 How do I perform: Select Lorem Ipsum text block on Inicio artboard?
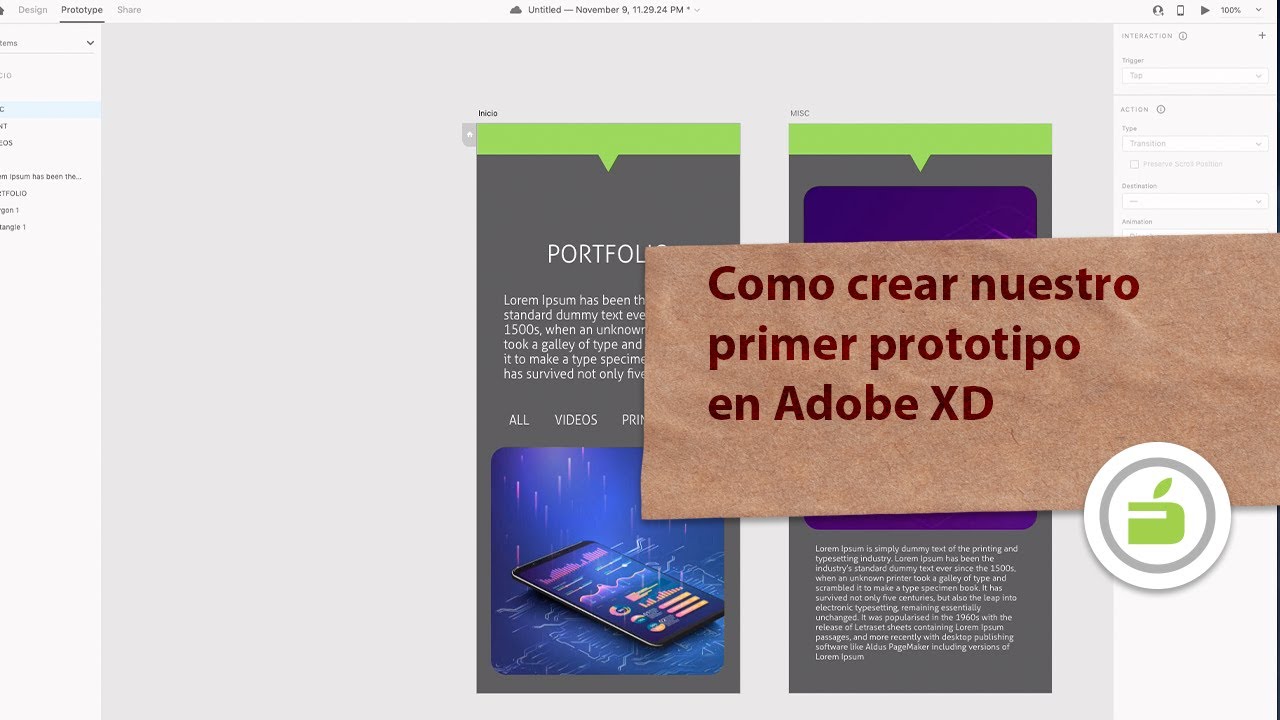(x=574, y=337)
